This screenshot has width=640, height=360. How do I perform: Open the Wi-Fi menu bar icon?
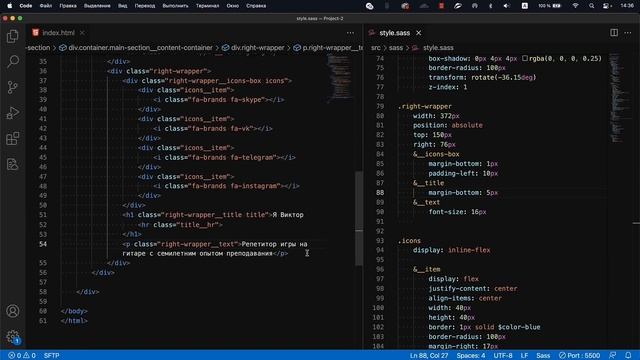576,6
